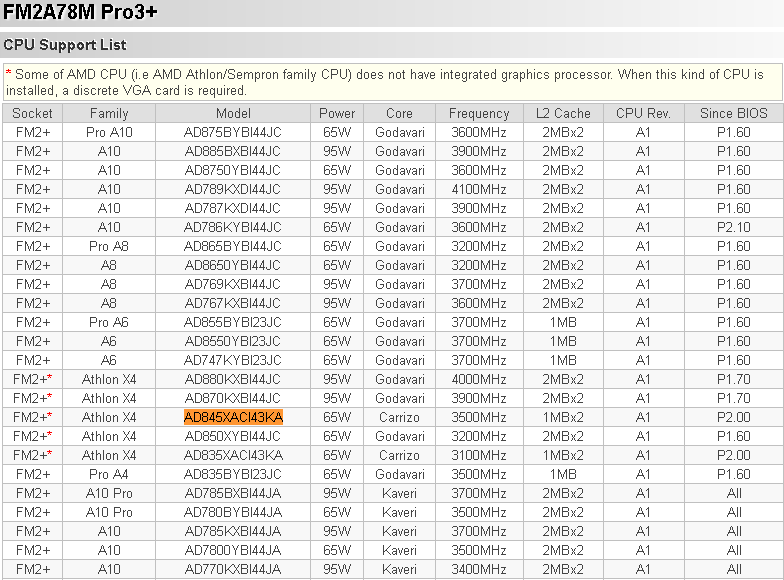This screenshot has width=784, height=580.
Task: Click the CPU Support List heading
Action: 65,45
